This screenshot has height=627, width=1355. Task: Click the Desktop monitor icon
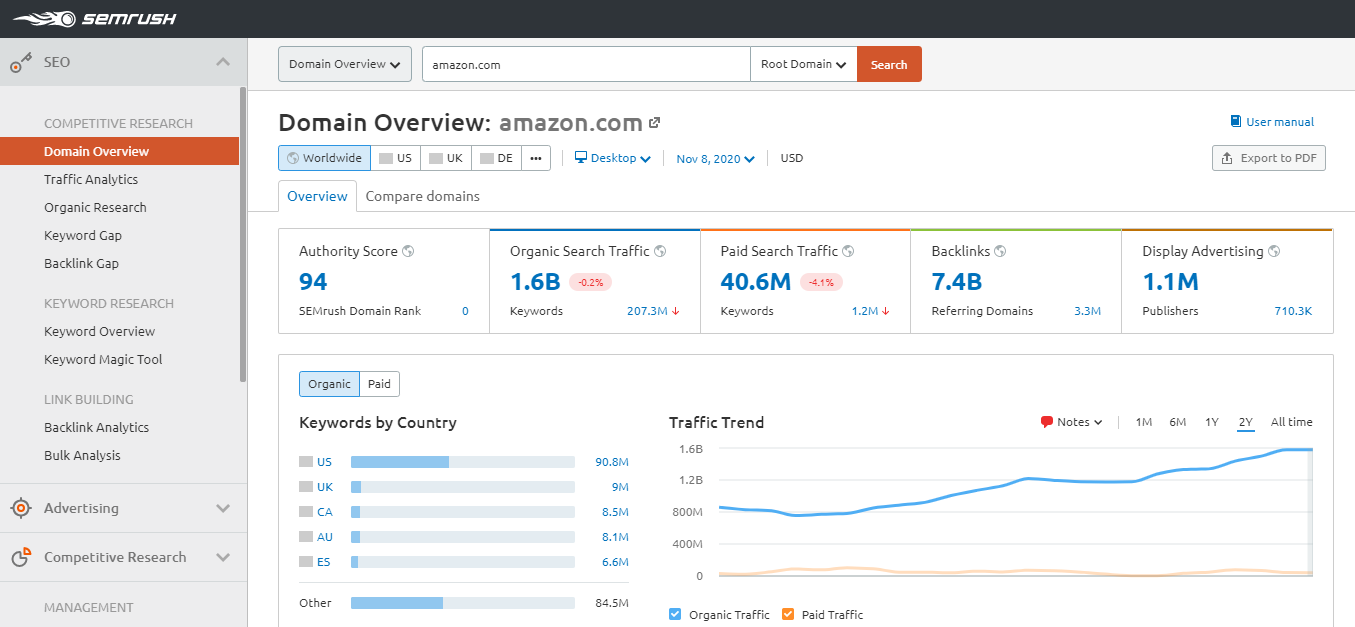[581, 158]
